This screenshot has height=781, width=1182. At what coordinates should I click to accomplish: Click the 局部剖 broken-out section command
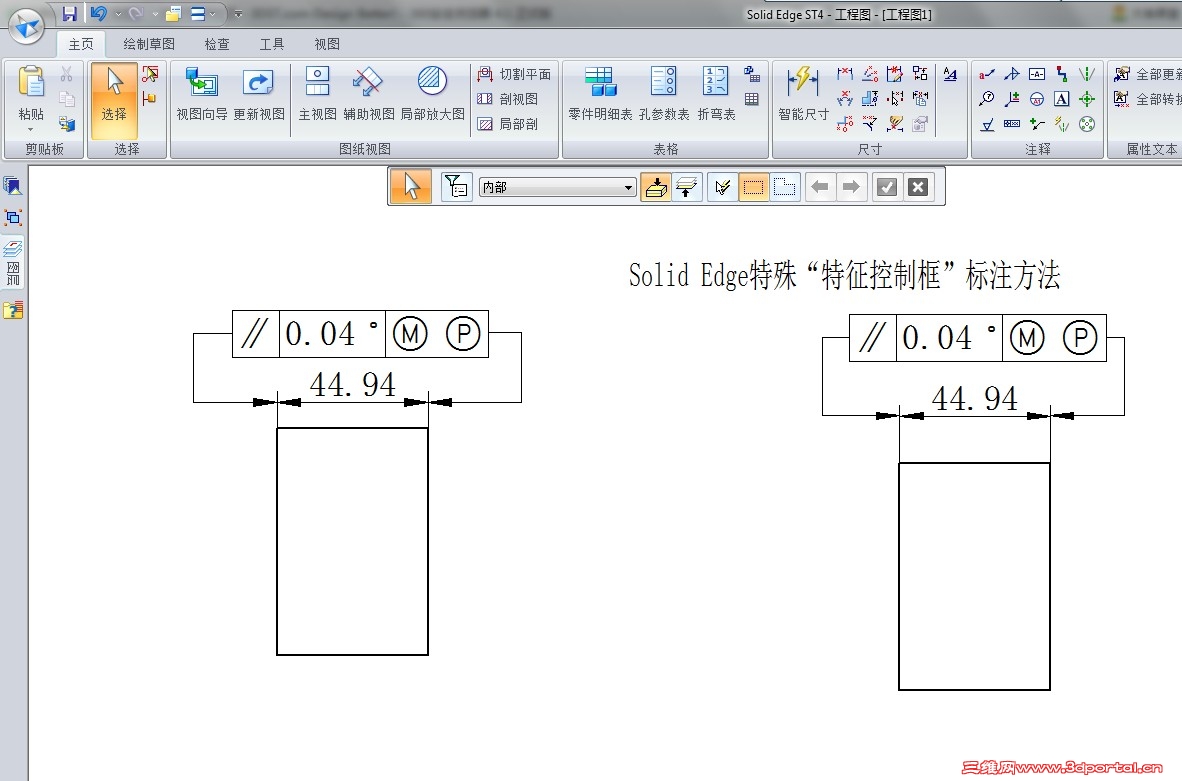[x=508, y=124]
